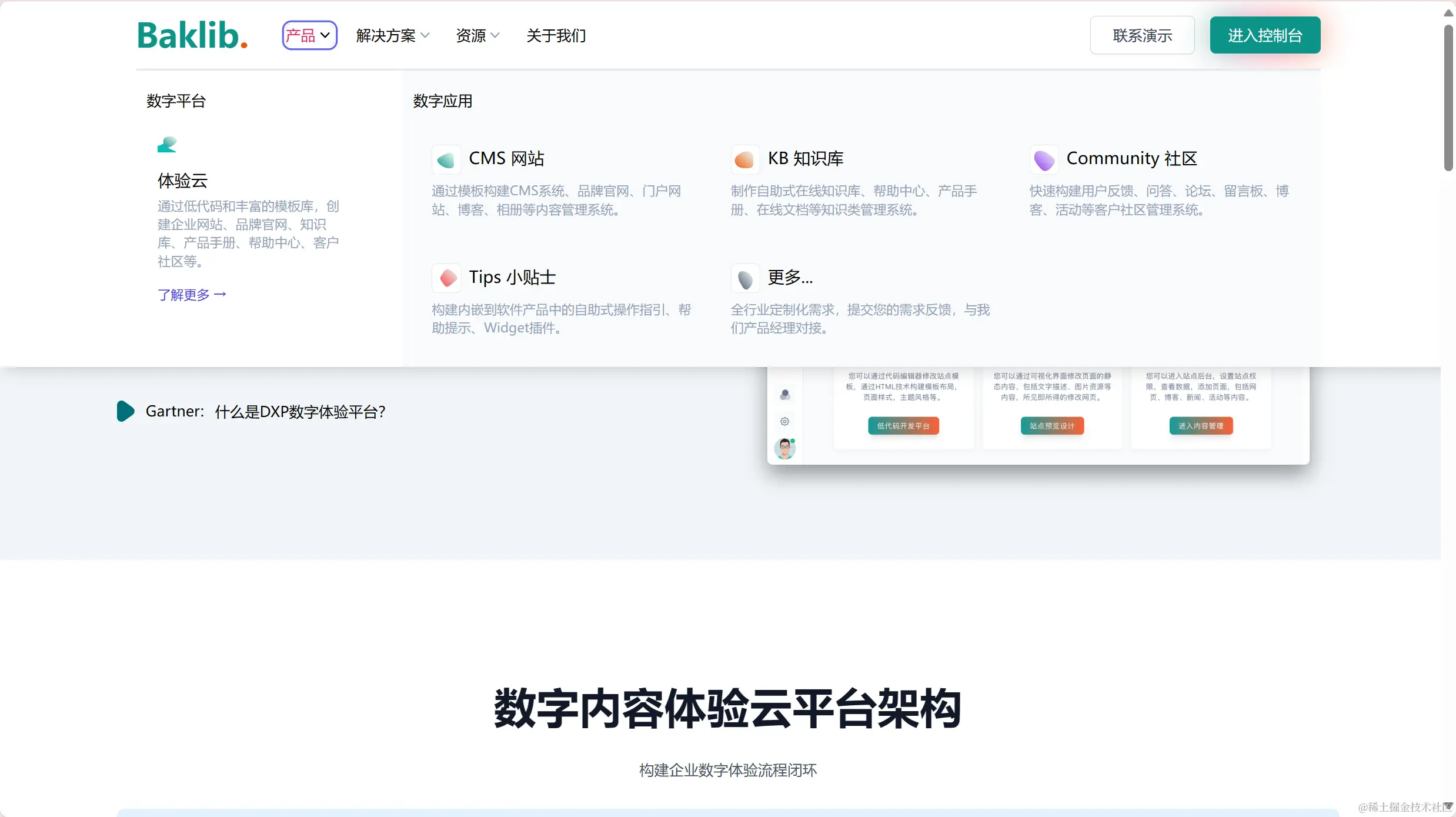Click the user avatar in preview sidebar
Image resolution: width=1456 pixels, height=817 pixels.
784,448
